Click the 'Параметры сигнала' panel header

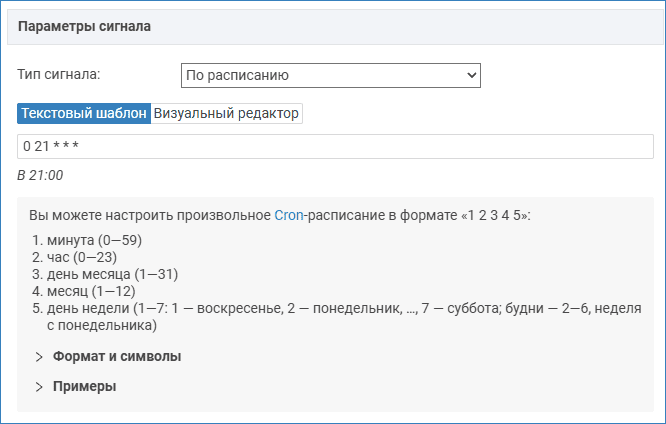click(335, 27)
